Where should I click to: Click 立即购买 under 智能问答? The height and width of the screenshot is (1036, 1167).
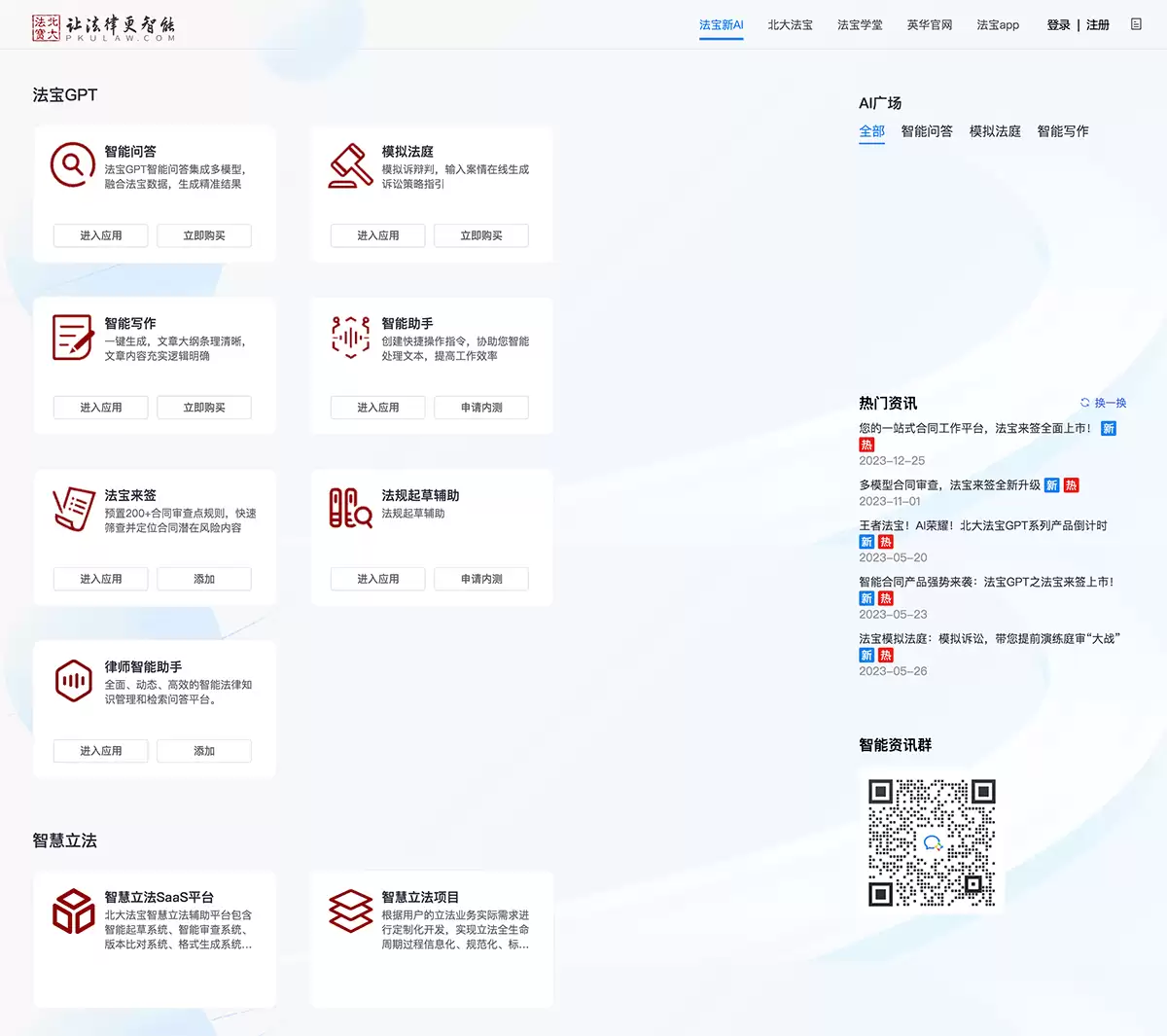[203, 235]
